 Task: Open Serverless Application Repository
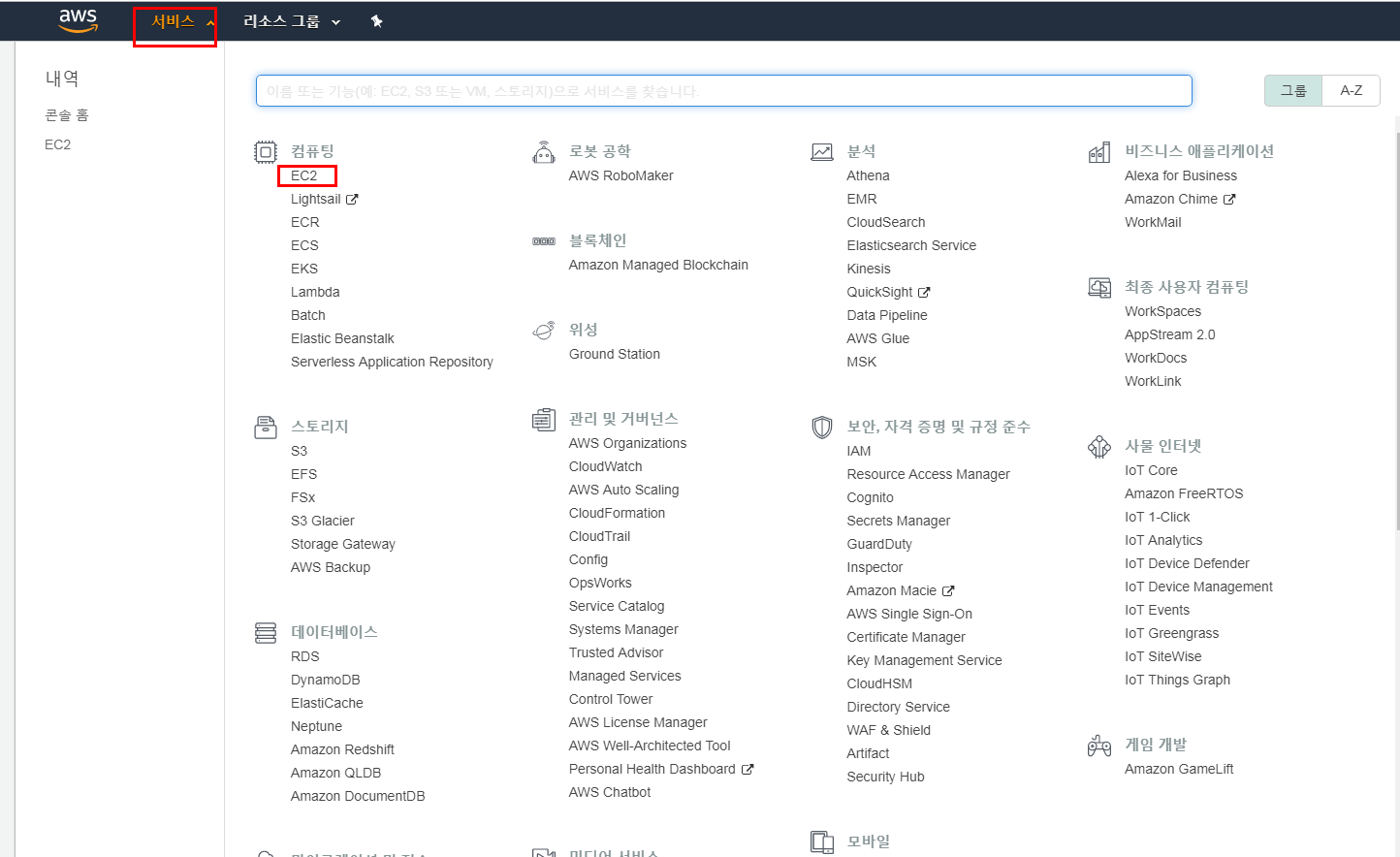click(x=392, y=362)
